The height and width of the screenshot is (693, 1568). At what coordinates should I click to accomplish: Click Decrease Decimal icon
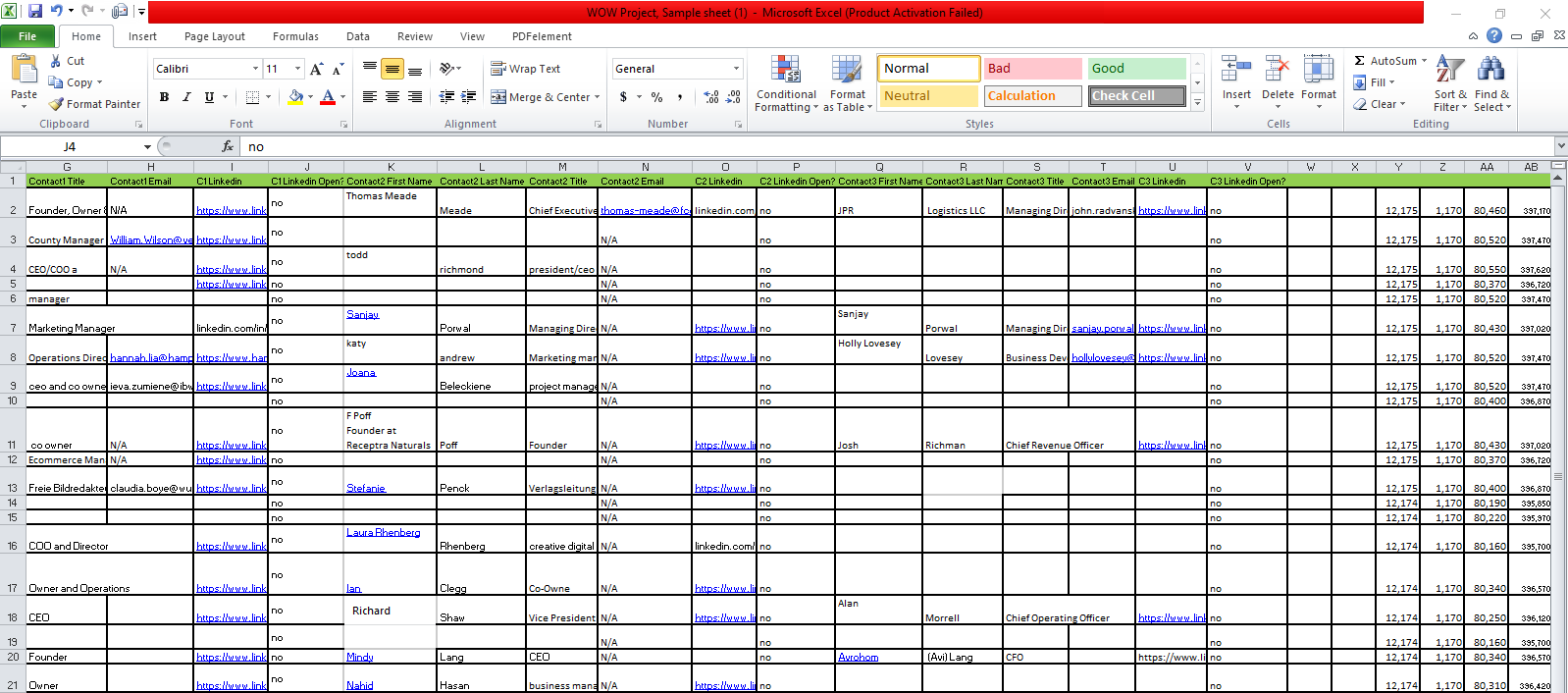(x=734, y=97)
